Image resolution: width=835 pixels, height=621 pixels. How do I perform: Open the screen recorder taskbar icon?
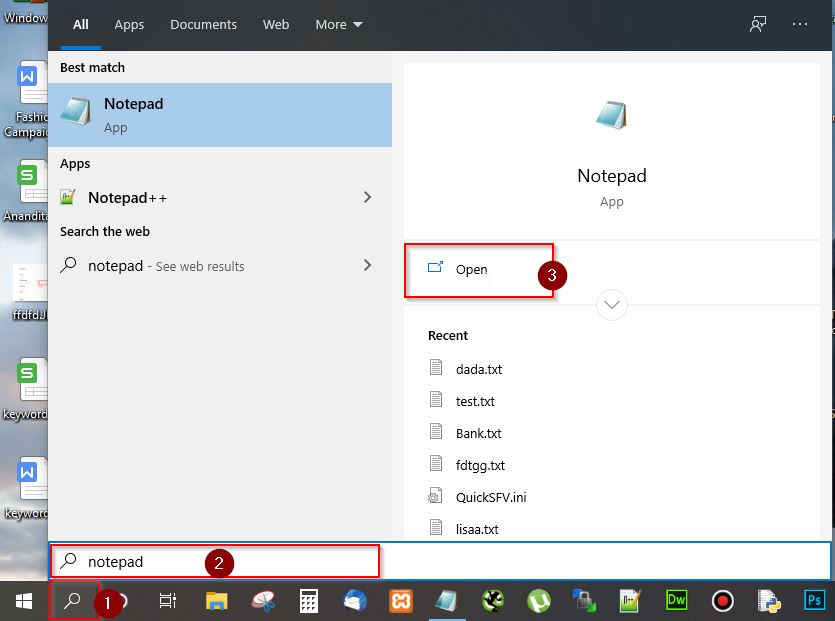point(723,601)
